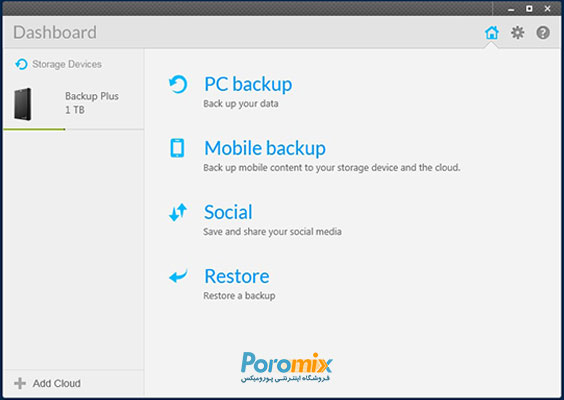Screen dimensions: 564x400
Task: Click 'Back up mobile content' description text
Action: pos(332,168)
